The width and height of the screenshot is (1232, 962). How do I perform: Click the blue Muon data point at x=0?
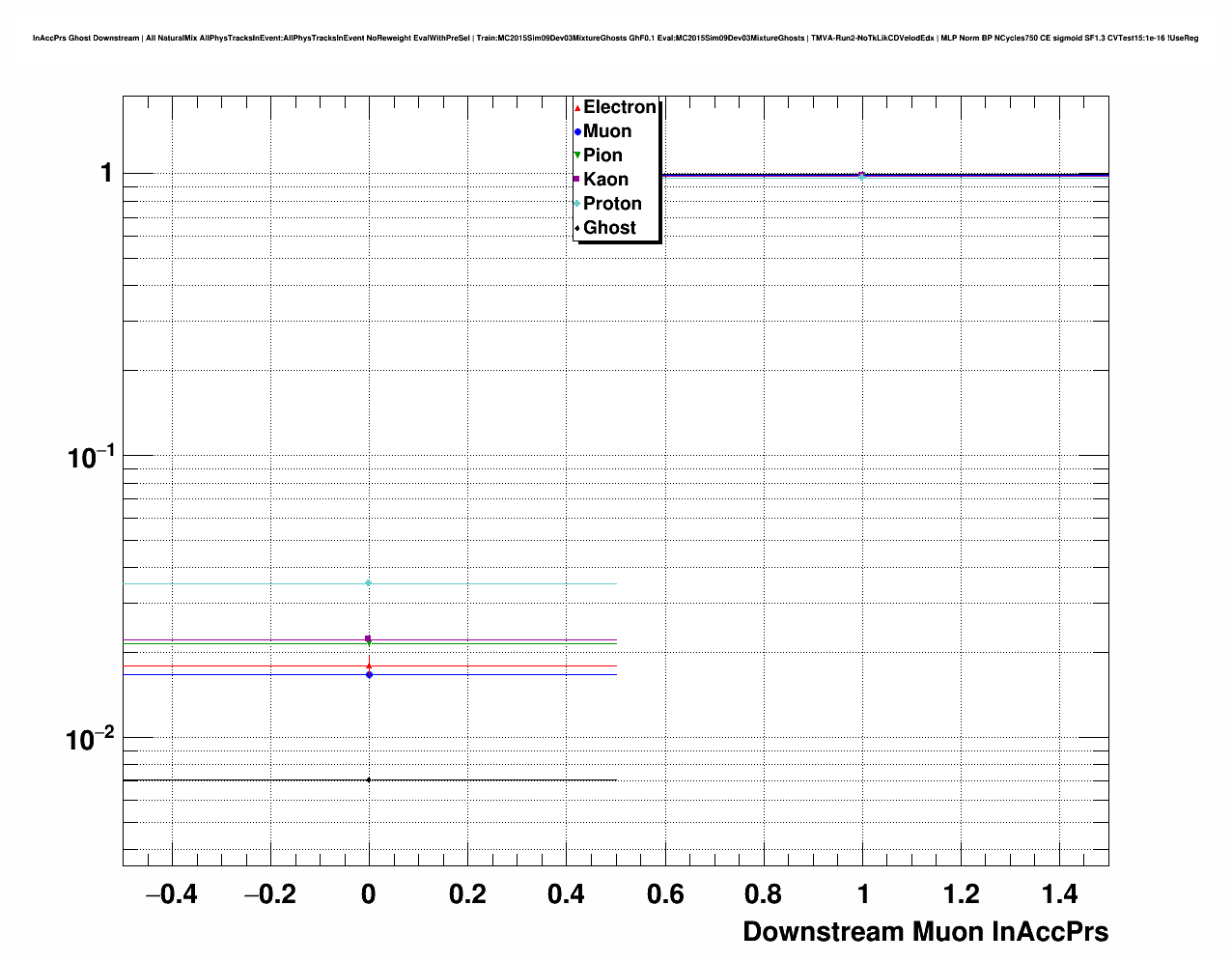point(369,674)
